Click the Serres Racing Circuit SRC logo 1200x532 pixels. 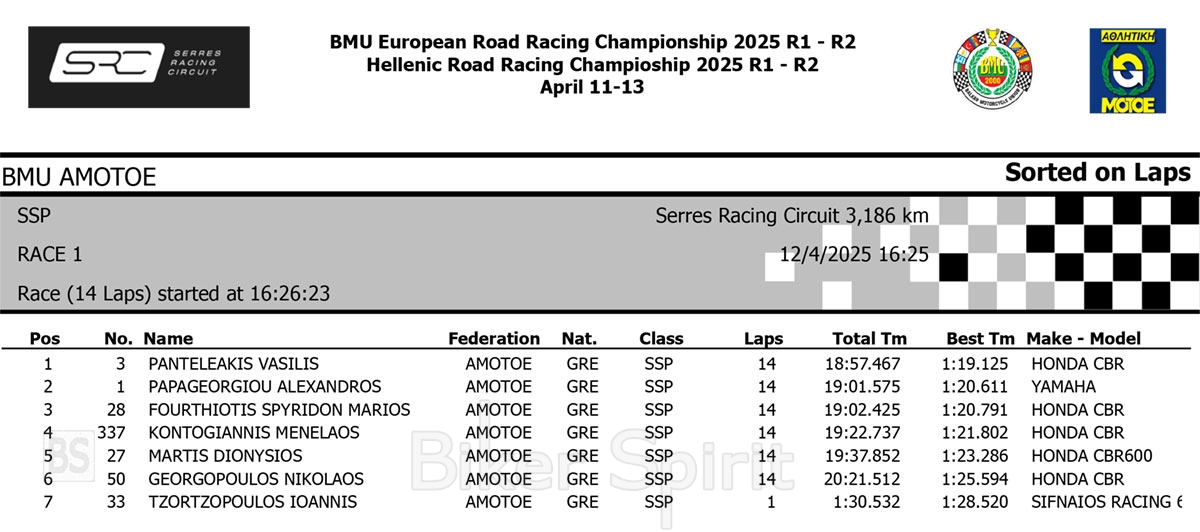click(139, 66)
